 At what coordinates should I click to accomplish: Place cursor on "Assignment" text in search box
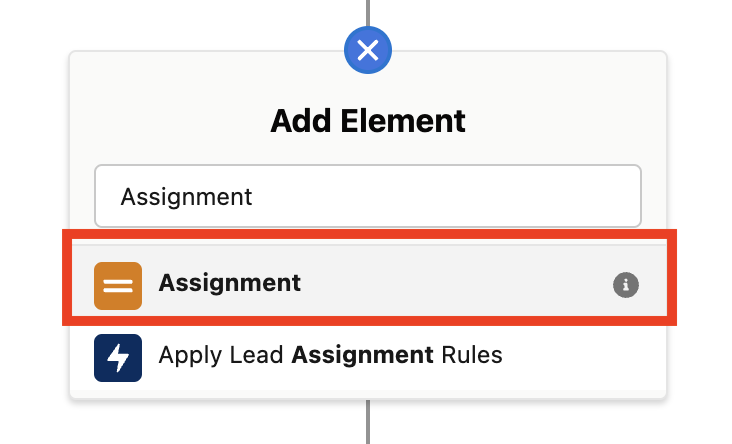coord(186,196)
